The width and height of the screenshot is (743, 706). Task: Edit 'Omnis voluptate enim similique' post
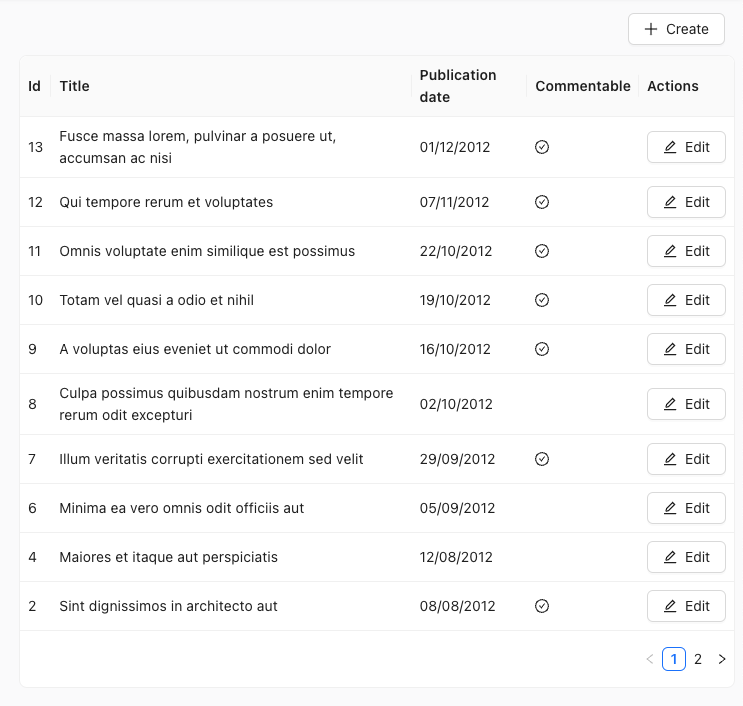click(x=686, y=251)
